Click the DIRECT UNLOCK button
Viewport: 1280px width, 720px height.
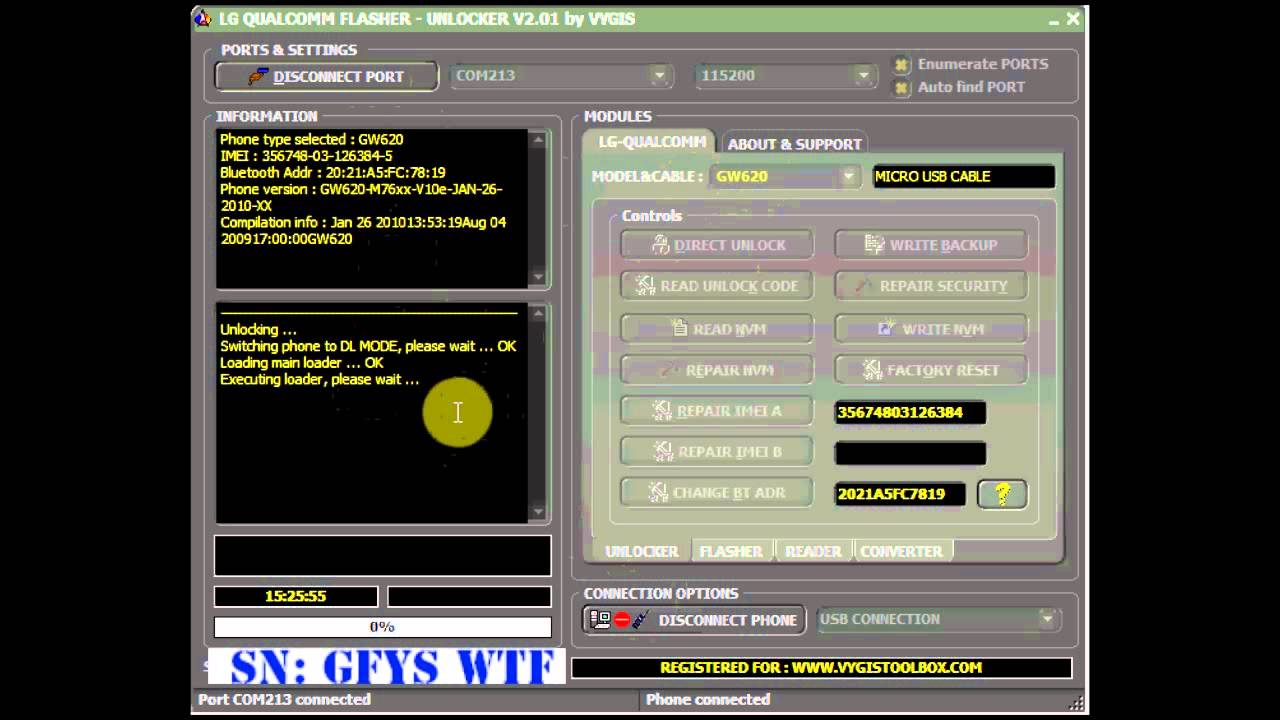click(717, 245)
